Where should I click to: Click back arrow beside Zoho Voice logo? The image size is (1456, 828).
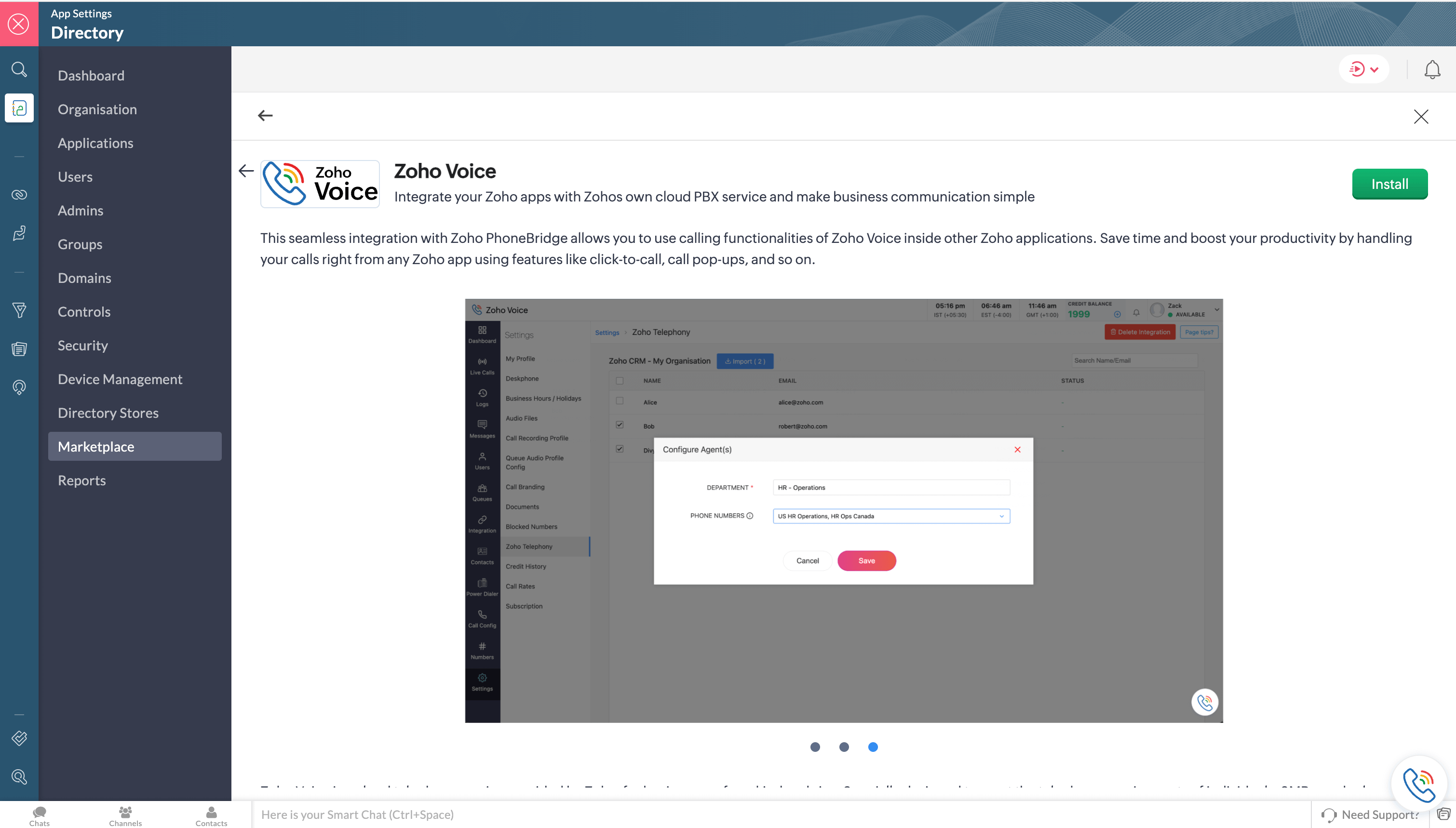[246, 171]
